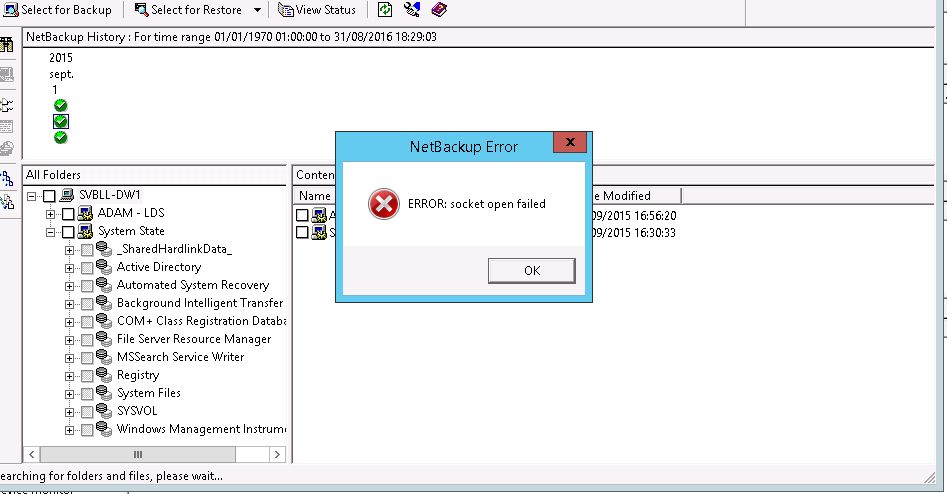Select the bottom green backup history checkmark
This screenshot has height=494, width=947.
(x=61, y=137)
